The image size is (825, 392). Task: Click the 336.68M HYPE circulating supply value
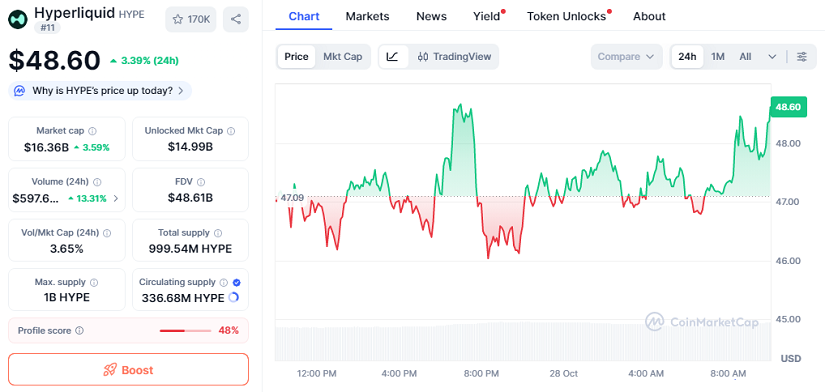coord(183,298)
